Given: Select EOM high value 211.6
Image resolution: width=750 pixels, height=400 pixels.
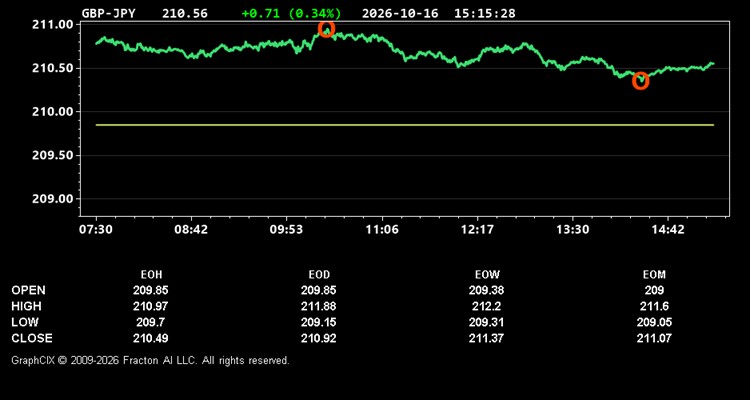Looking at the screenshot, I should [x=654, y=306].
